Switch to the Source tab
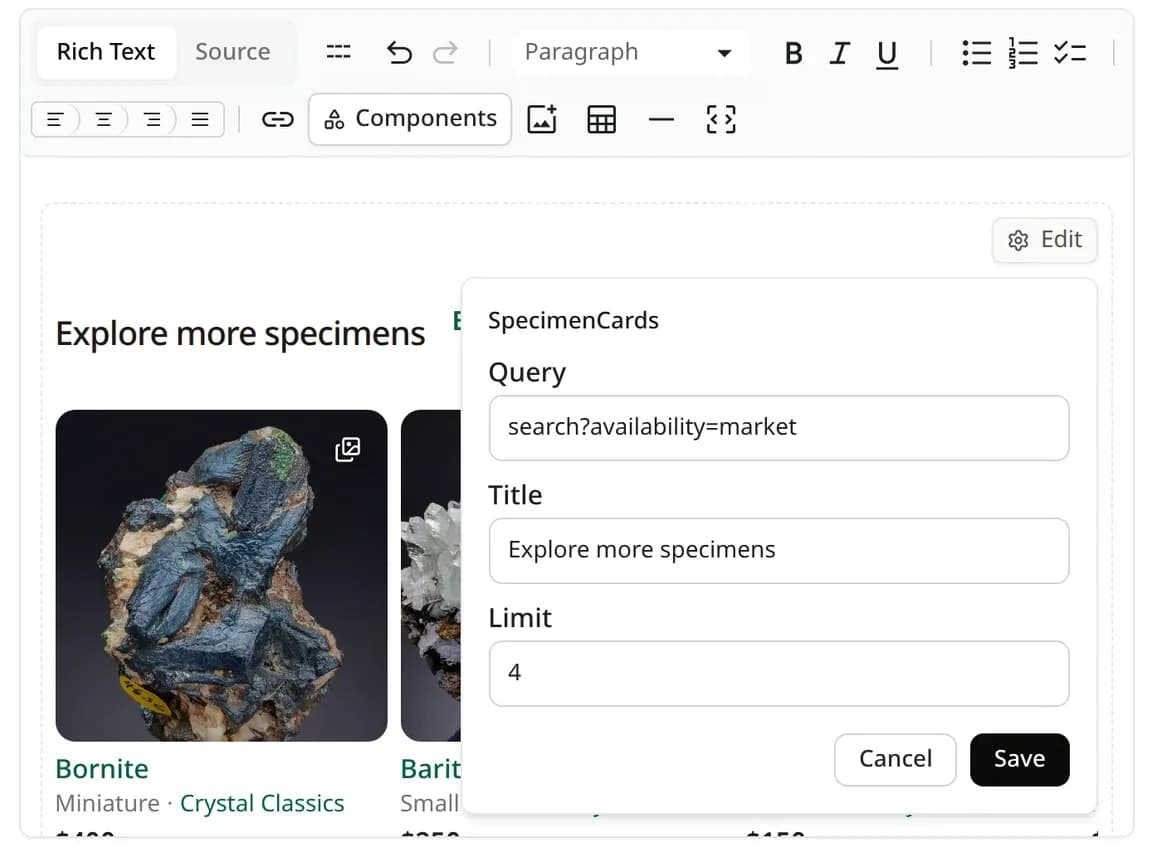 tap(232, 52)
